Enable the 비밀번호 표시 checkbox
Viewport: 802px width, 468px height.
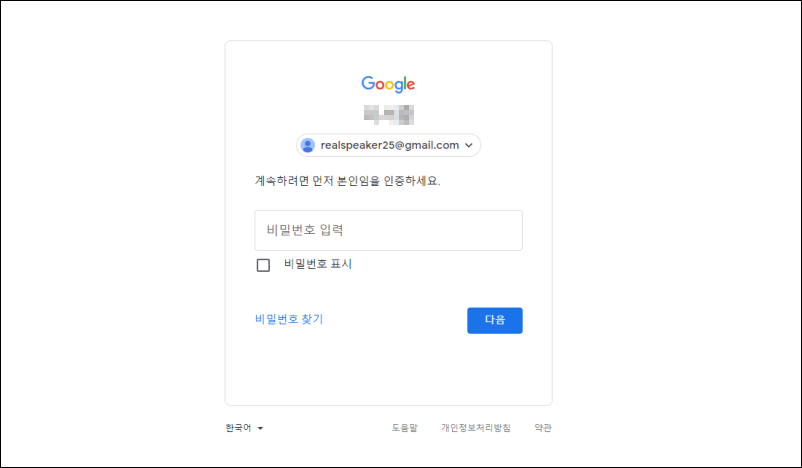(x=263, y=265)
